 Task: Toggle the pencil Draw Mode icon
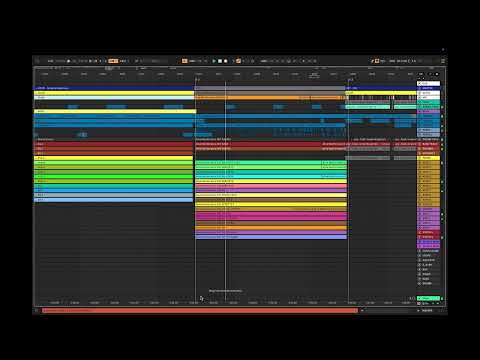coord(372,61)
